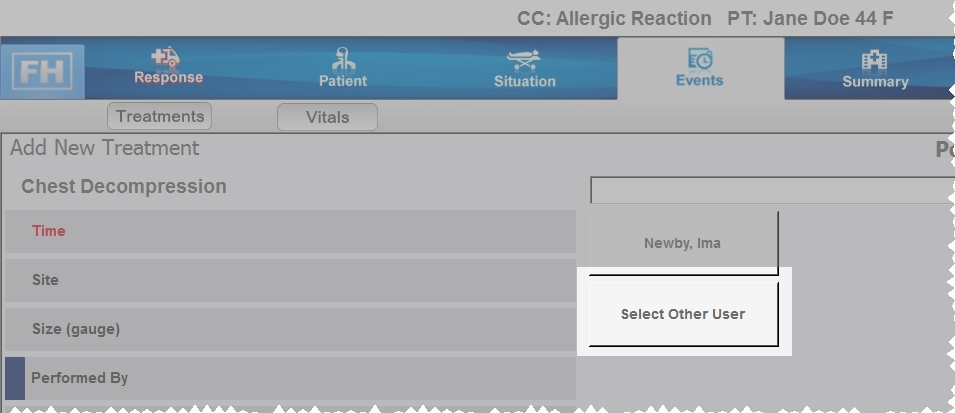Select the Site field row
The width and height of the screenshot is (955, 413).
pyautogui.click(x=291, y=280)
